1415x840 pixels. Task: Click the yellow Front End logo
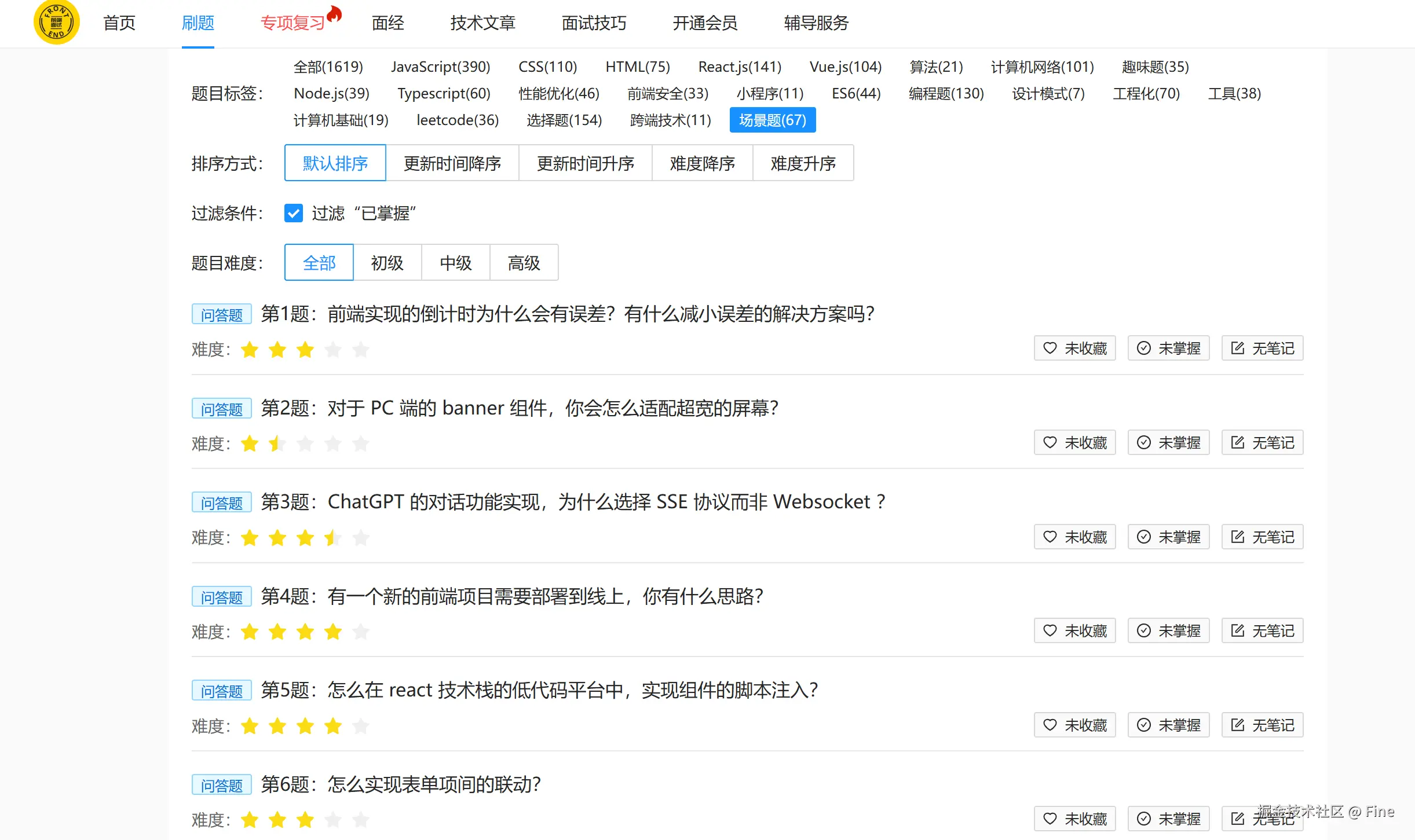[56, 23]
